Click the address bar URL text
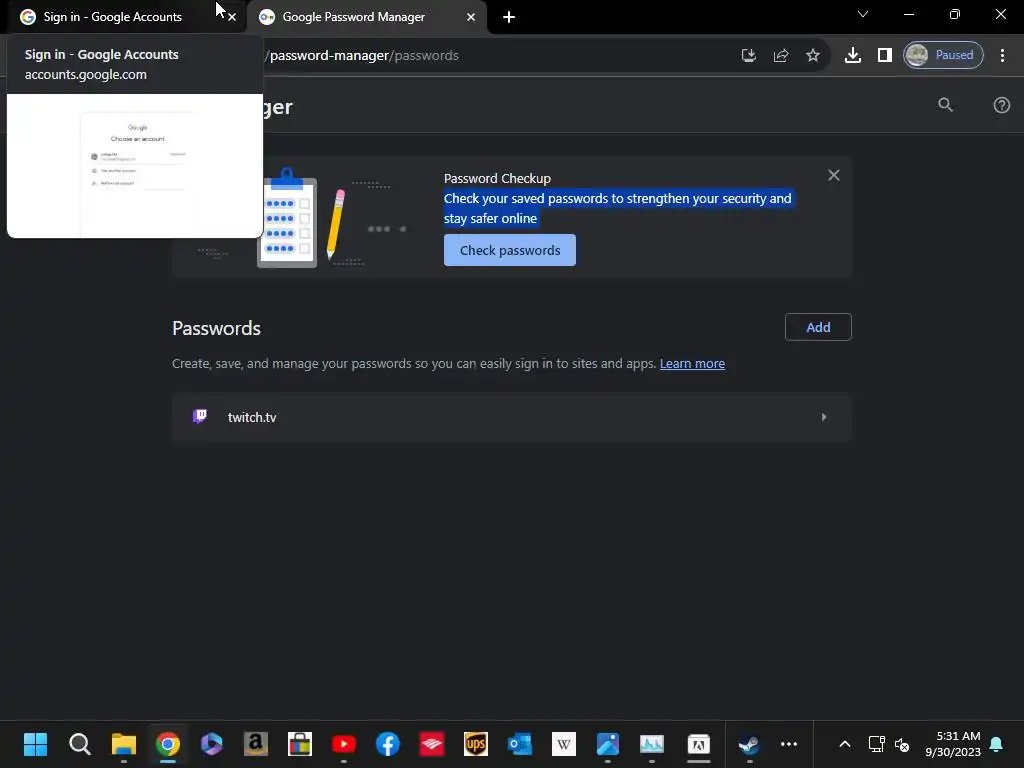Image resolution: width=1024 pixels, height=768 pixels. click(364, 56)
